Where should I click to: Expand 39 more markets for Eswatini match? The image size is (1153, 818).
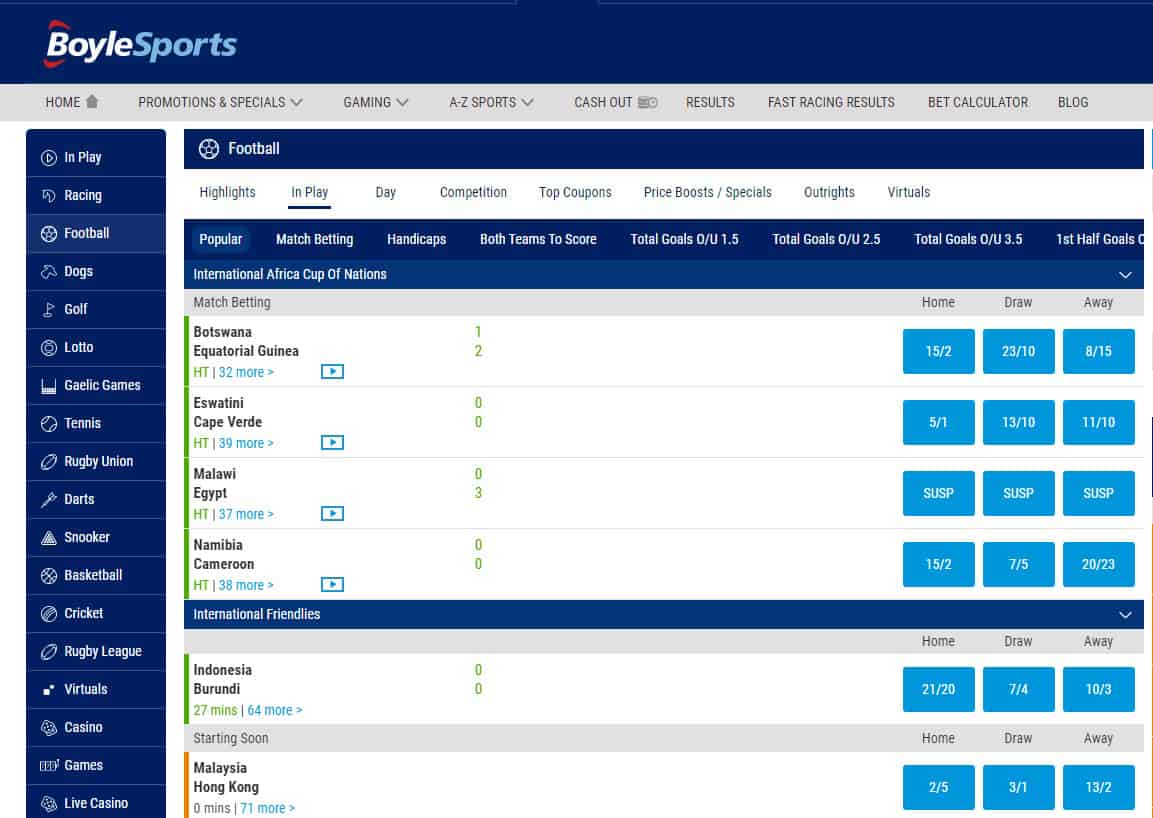click(246, 443)
